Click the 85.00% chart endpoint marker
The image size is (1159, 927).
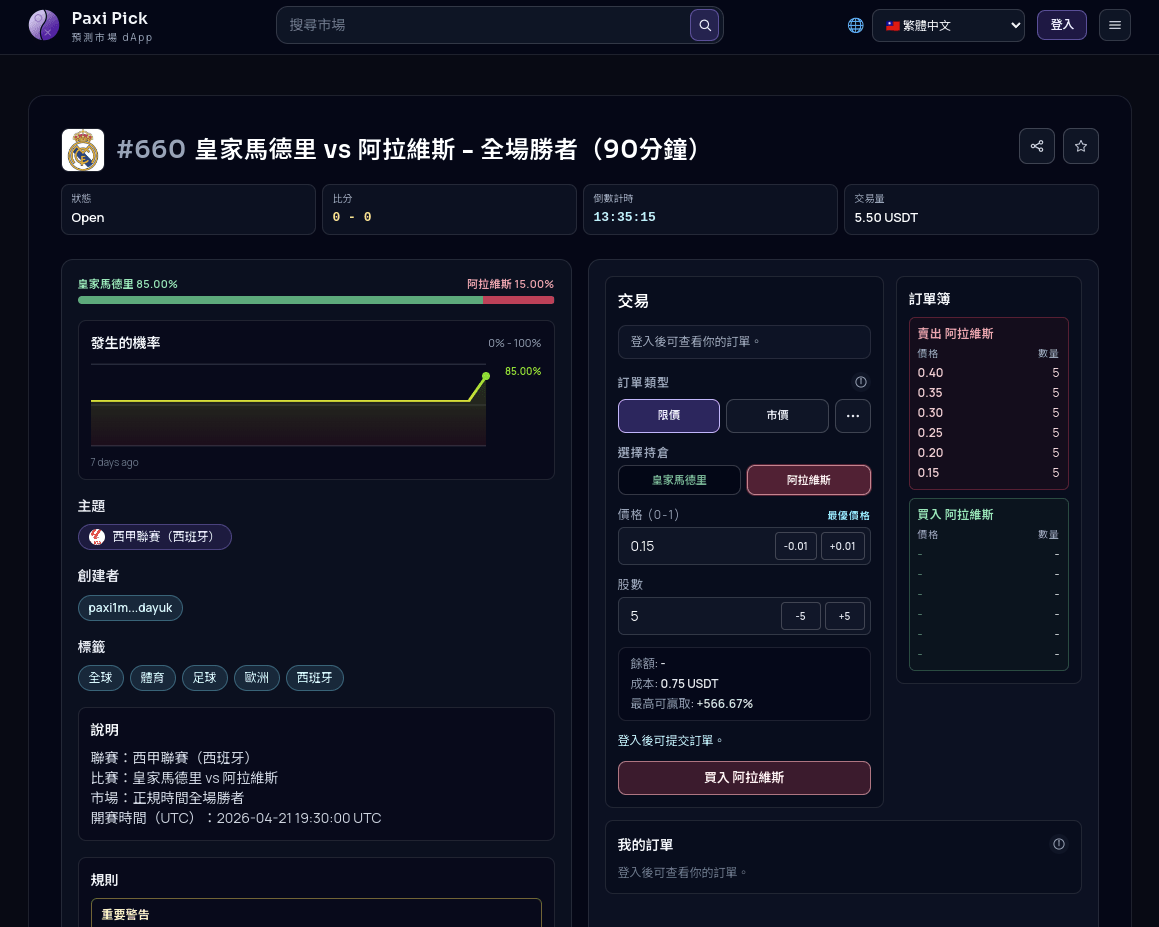coord(486,376)
